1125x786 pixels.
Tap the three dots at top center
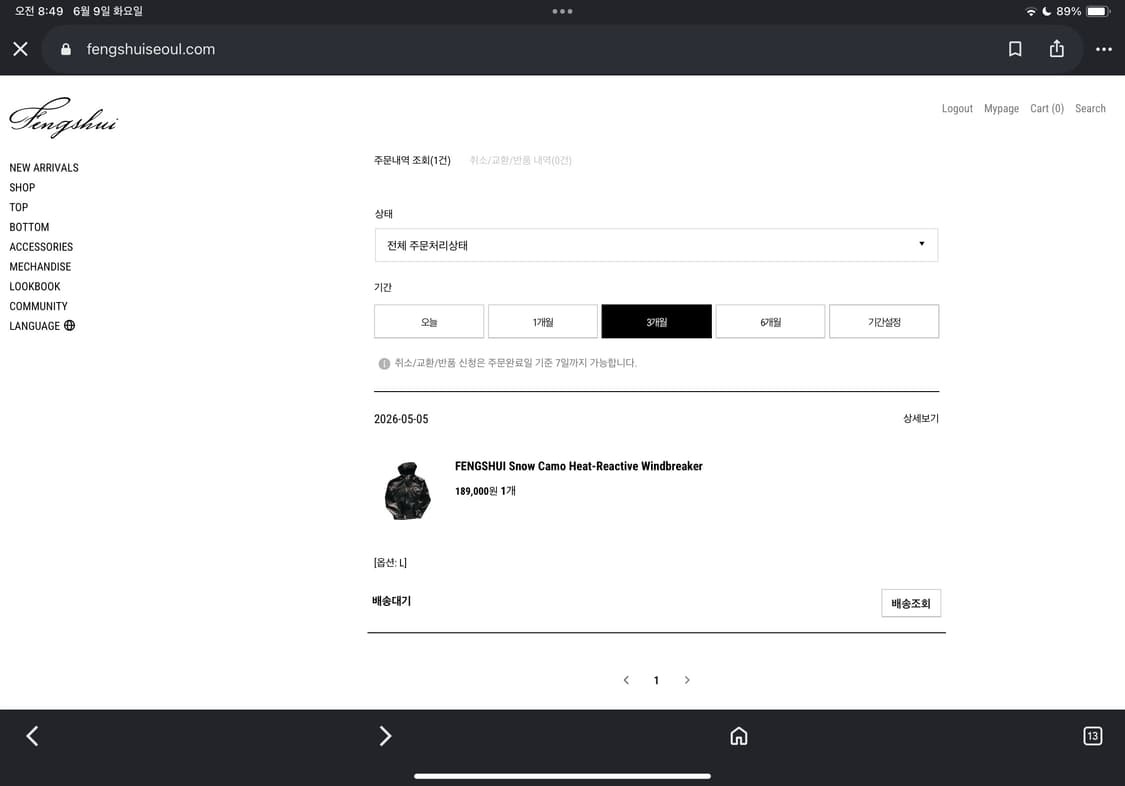point(562,11)
